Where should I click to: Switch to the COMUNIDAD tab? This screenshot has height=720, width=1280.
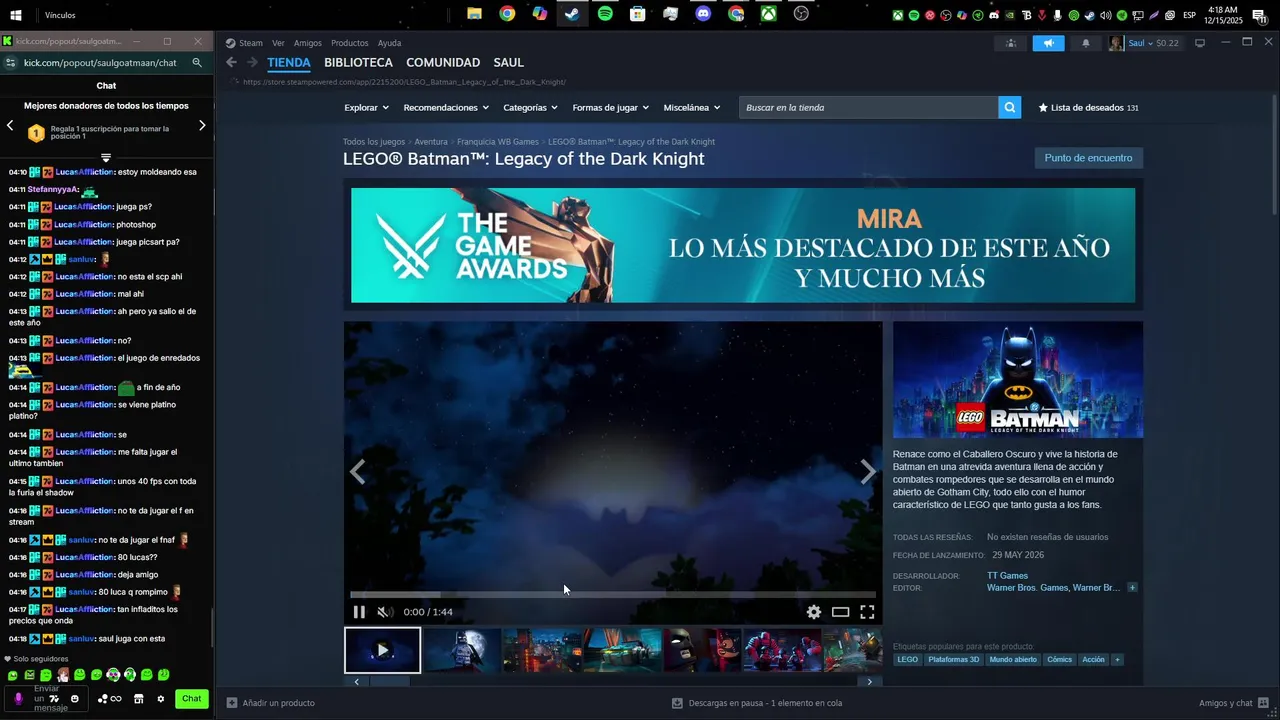tap(443, 62)
